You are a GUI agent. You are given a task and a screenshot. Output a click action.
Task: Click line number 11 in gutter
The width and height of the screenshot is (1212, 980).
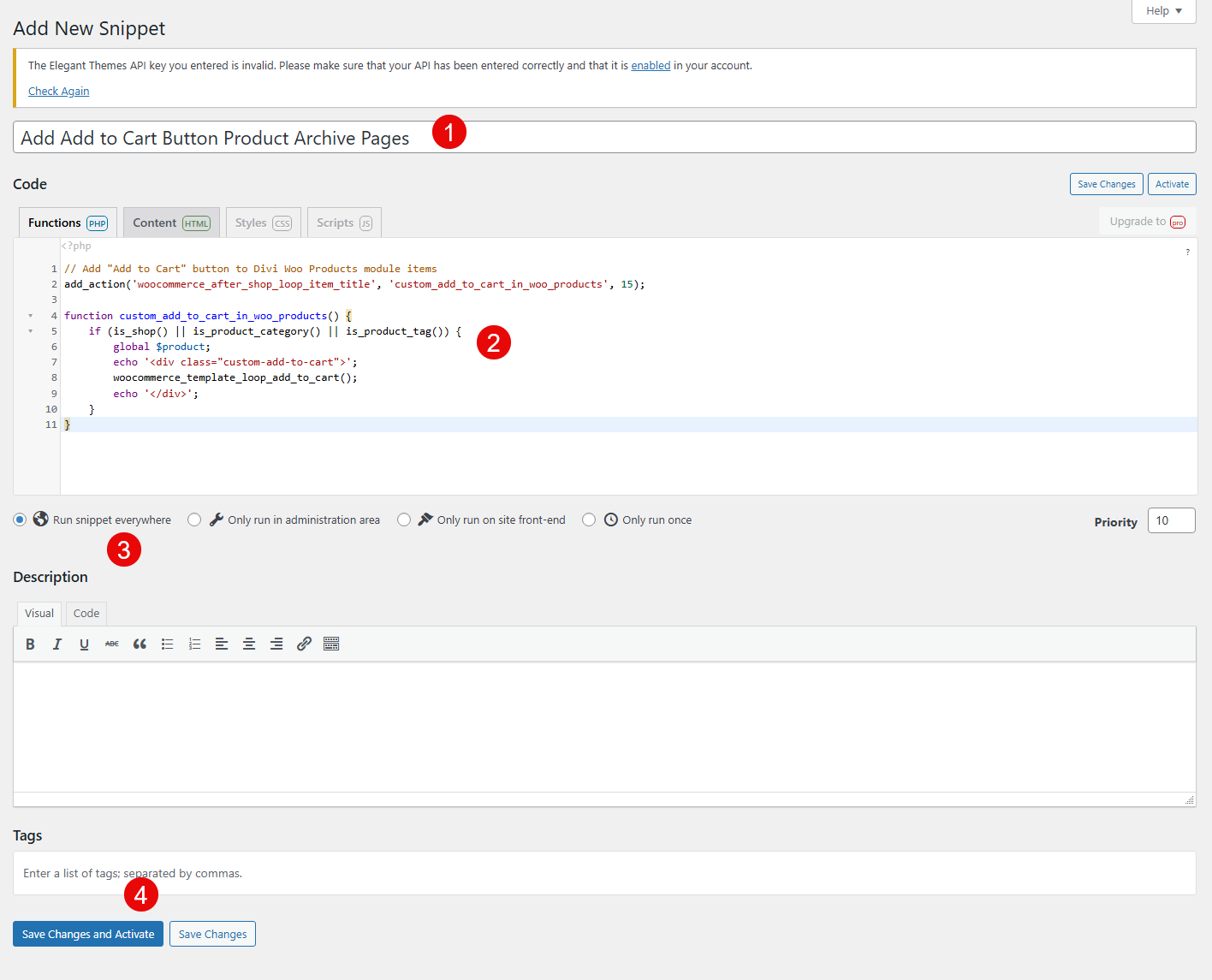[51, 425]
